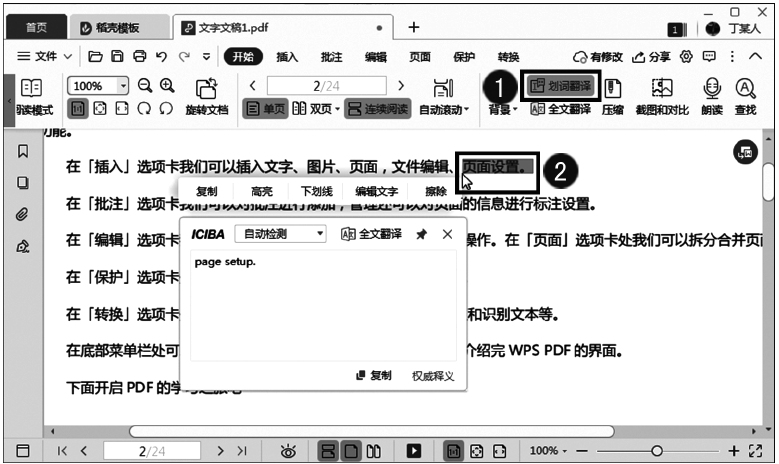Toggle 单页 single page view
This screenshot has height=464, width=779.
click(265, 109)
